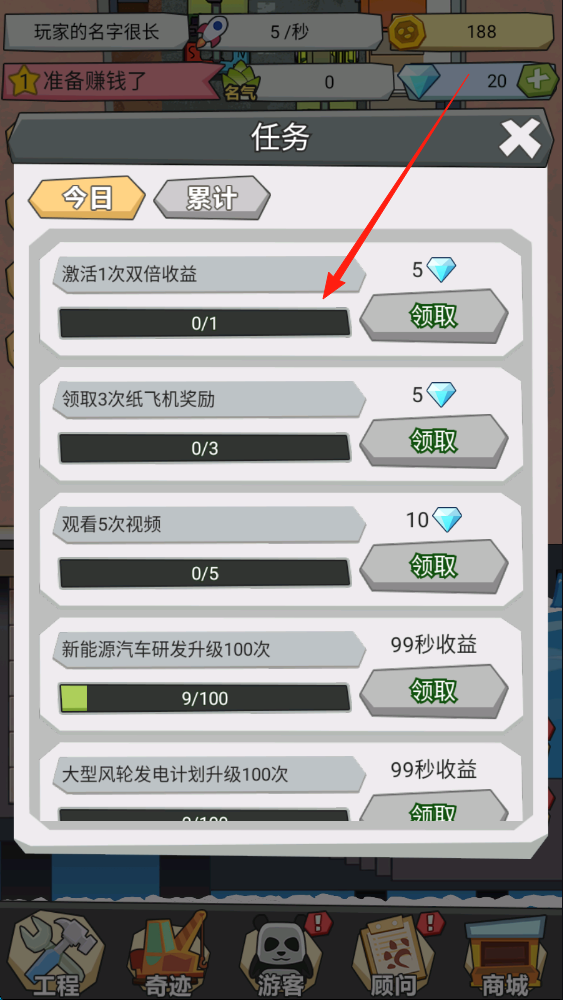Screen dimensions: 563x1000
Task: Claim reward for 领取3次纸飞机奖励
Action: 434,441
